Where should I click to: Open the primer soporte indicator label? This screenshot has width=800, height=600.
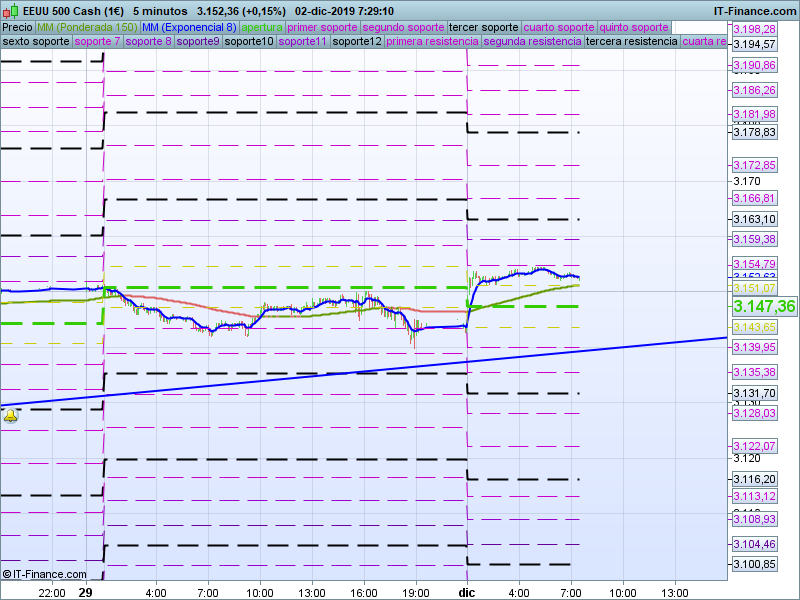point(322,27)
